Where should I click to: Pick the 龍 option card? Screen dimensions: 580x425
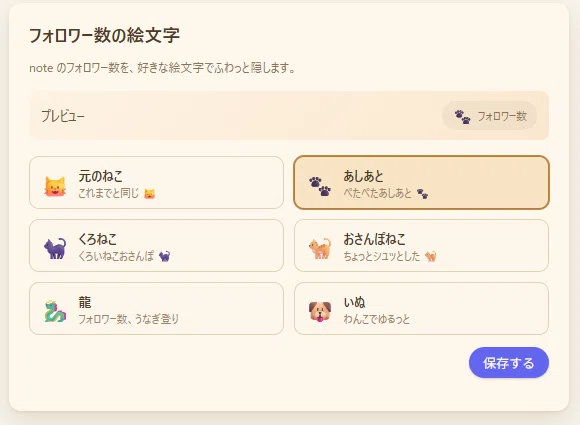156,308
